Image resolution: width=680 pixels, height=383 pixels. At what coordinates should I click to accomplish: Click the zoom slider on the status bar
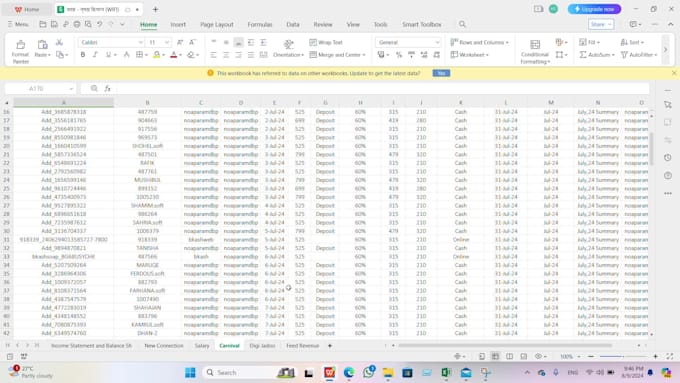click(x=623, y=356)
